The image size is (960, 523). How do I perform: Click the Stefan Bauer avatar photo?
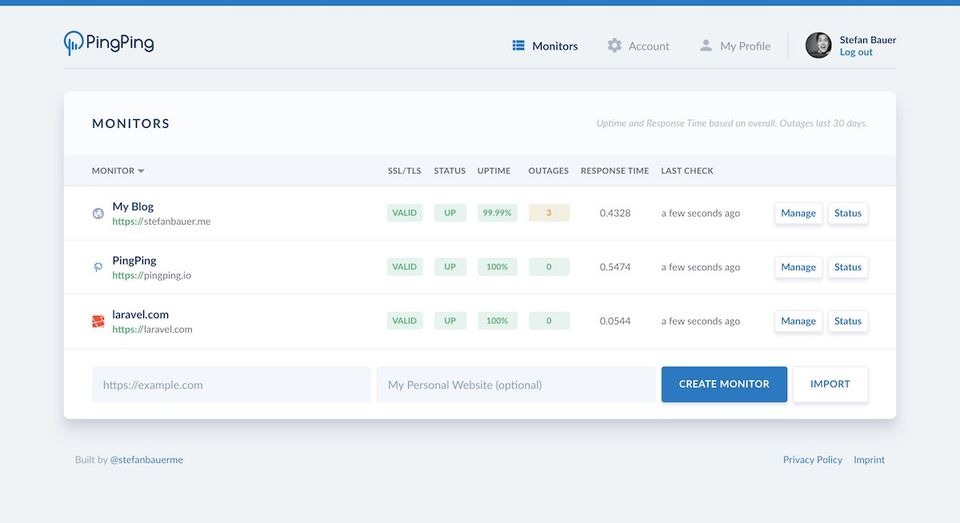tap(819, 45)
